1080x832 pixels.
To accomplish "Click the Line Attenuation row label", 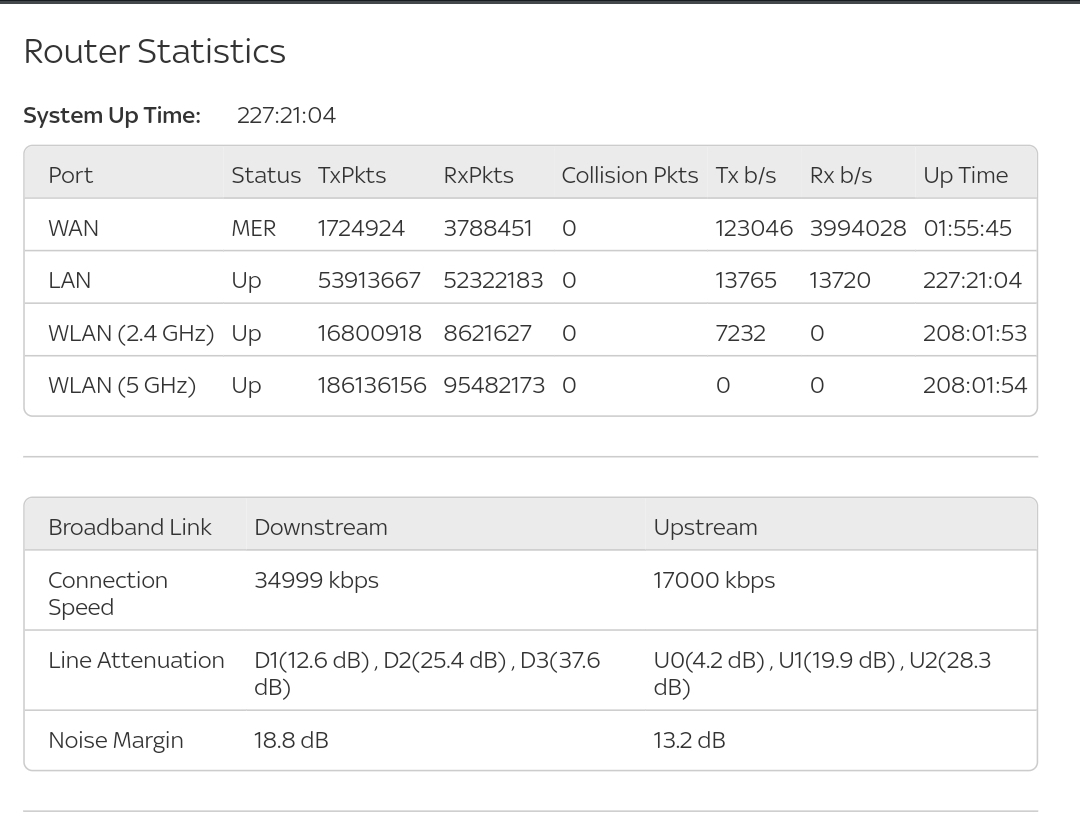I will (x=136, y=661).
